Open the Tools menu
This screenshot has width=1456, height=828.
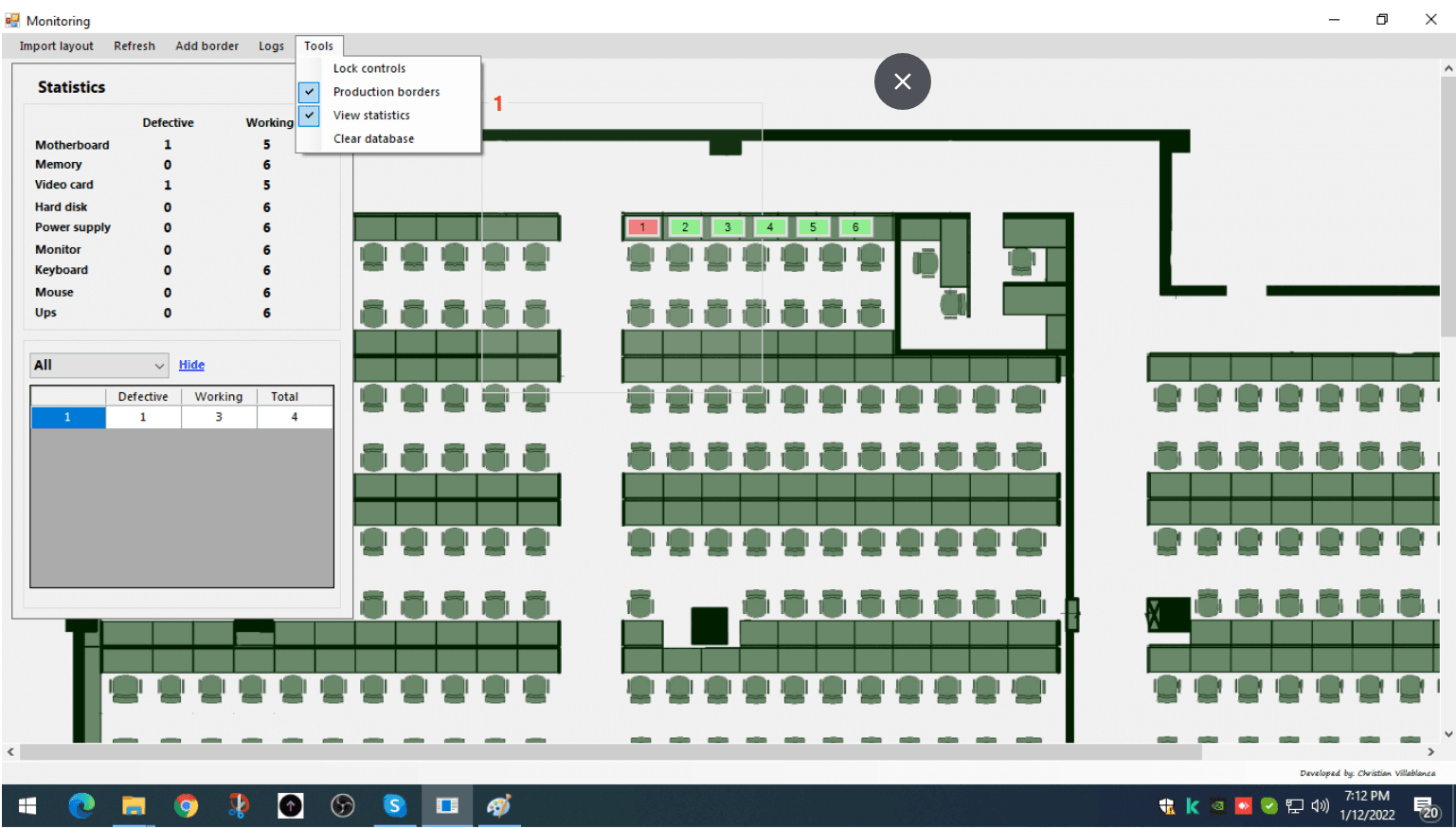[318, 45]
